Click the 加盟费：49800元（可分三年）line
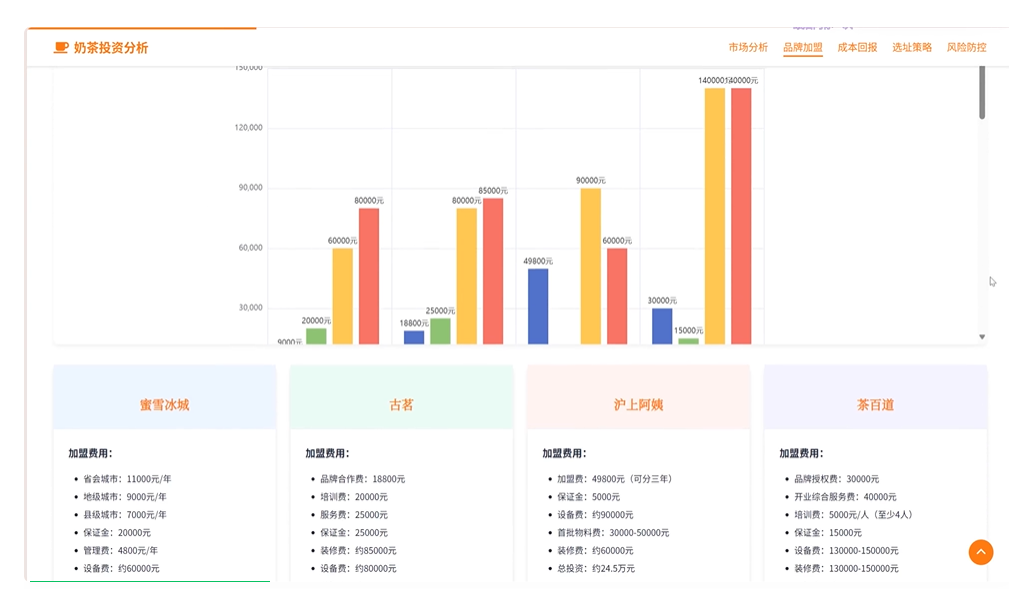Image resolution: width=1009 pixels, height=589 pixels. 615,479
